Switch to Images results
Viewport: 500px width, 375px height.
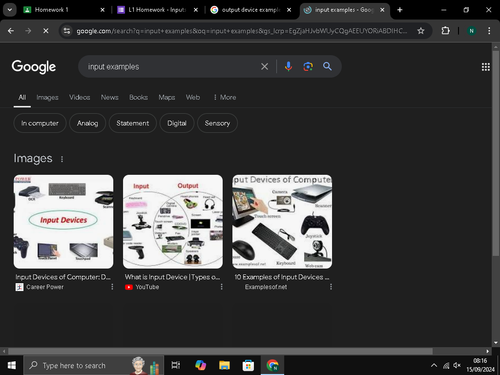click(x=47, y=97)
